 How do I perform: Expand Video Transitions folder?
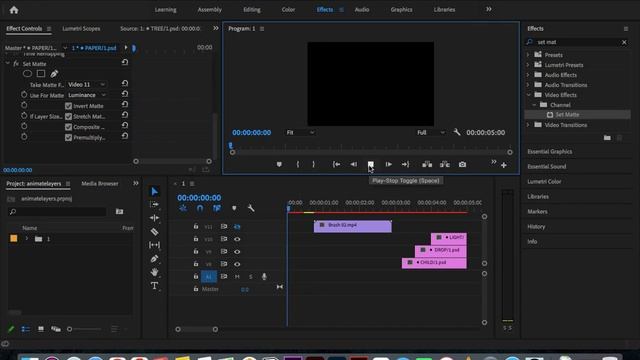click(528, 125)
